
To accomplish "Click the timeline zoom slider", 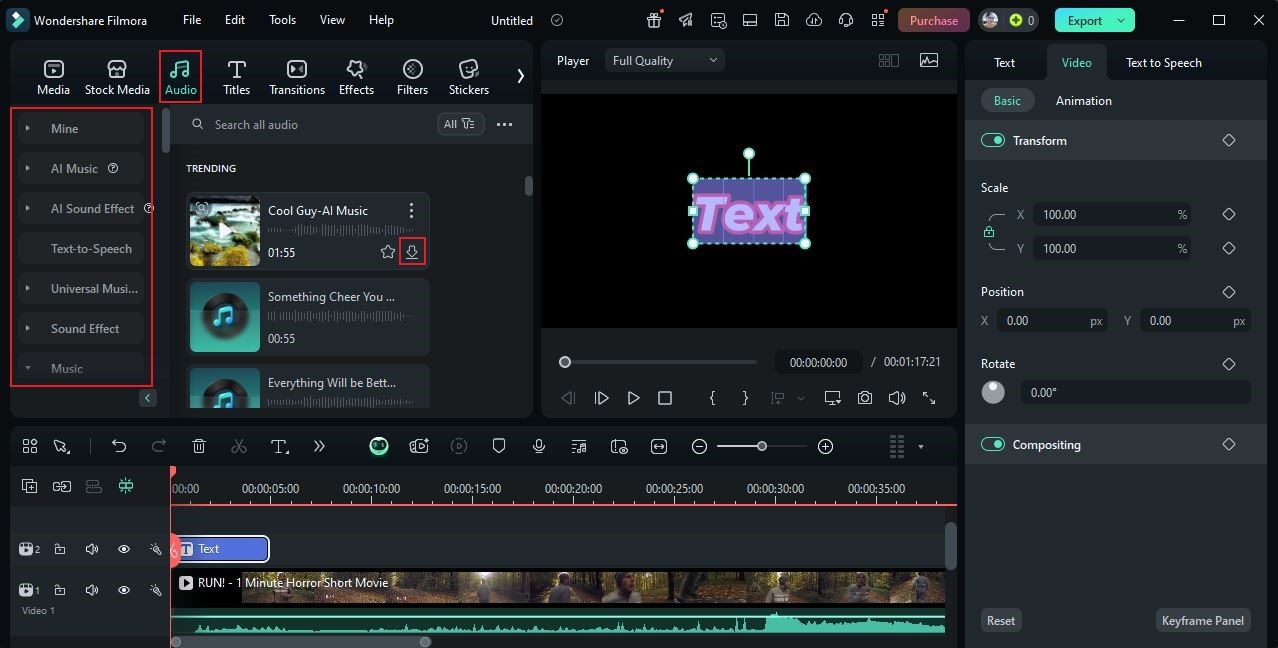I will [x=761, y=446].
